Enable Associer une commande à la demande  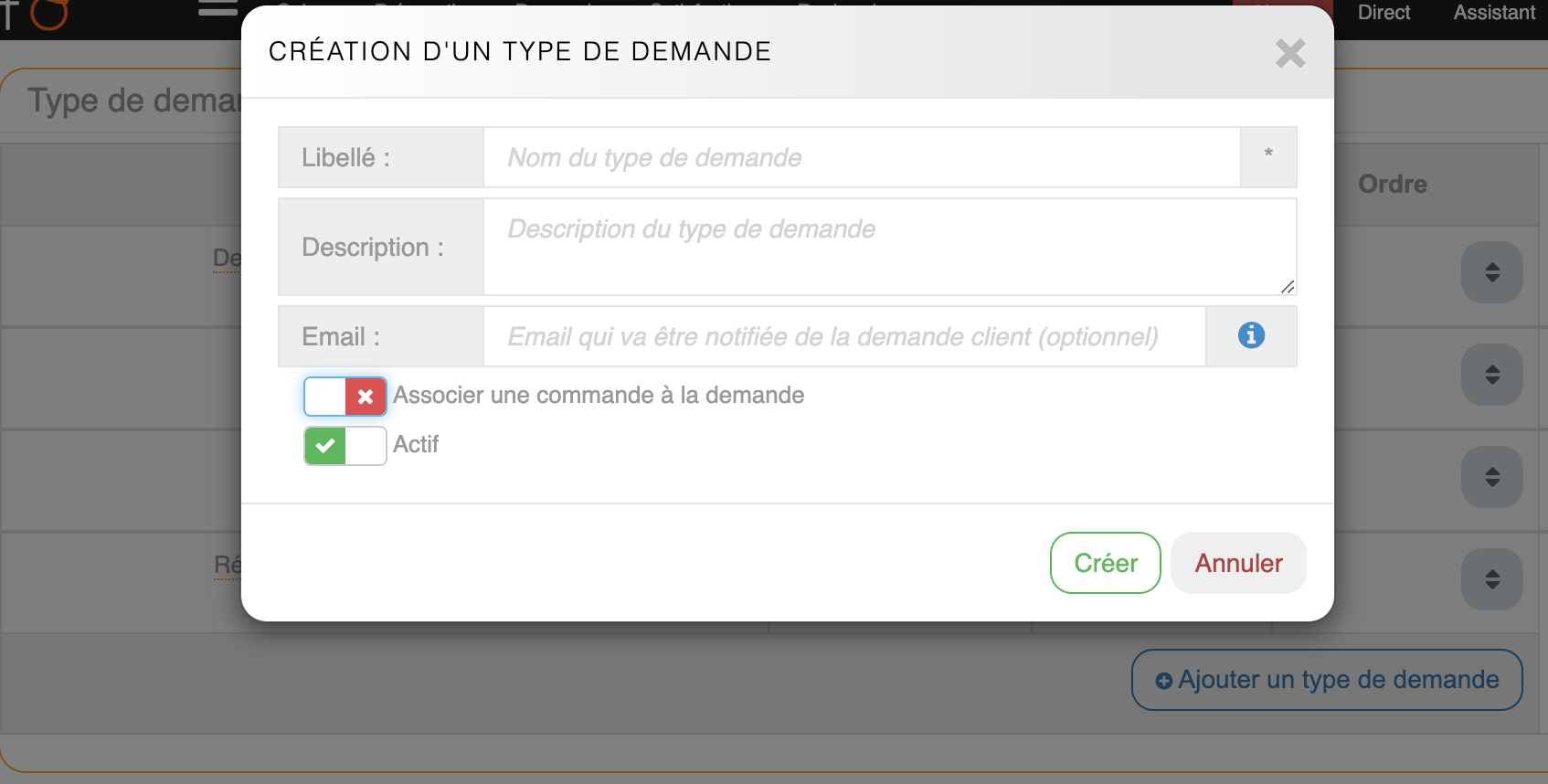345,397
